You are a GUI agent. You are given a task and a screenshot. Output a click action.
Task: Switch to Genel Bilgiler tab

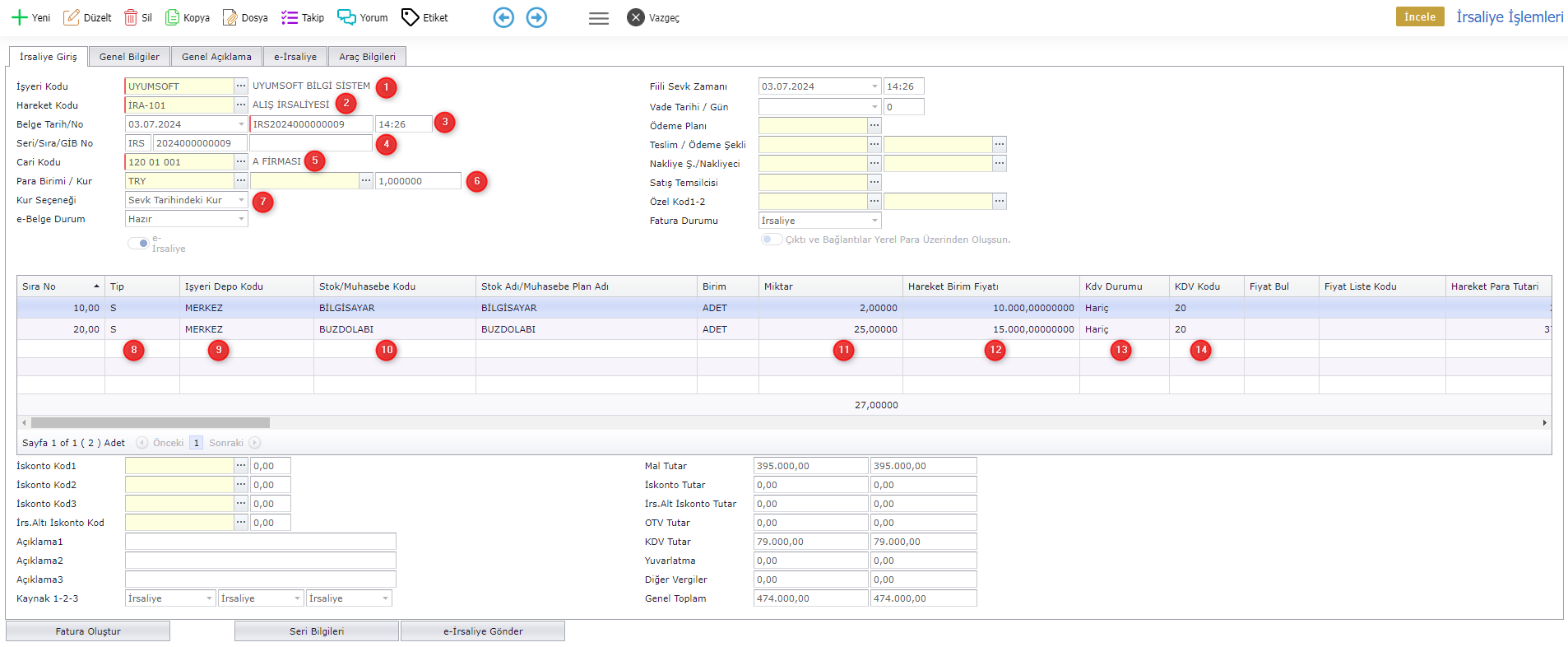coord(129,57)
